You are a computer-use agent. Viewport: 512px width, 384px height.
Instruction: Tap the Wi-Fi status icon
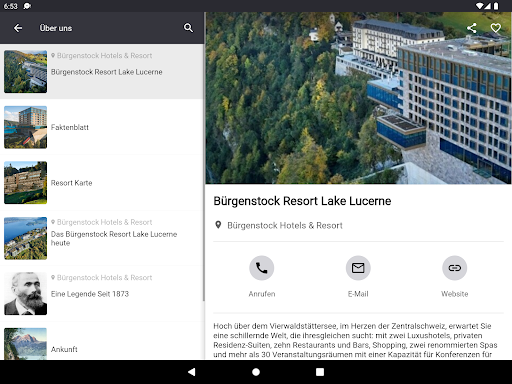(x=479, y=6)
